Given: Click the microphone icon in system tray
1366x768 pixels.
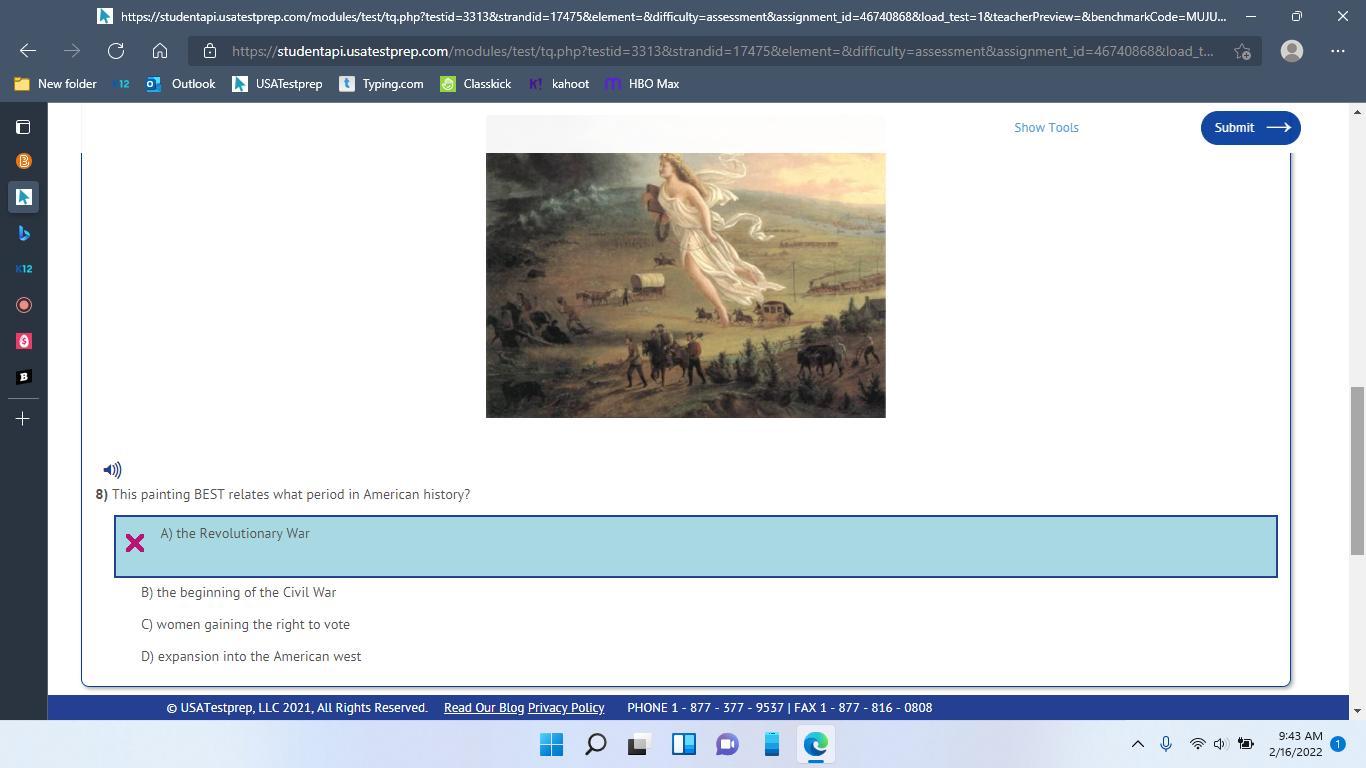Looking at the screenshot, I should pyautogui.click(x=1165, y=744).
